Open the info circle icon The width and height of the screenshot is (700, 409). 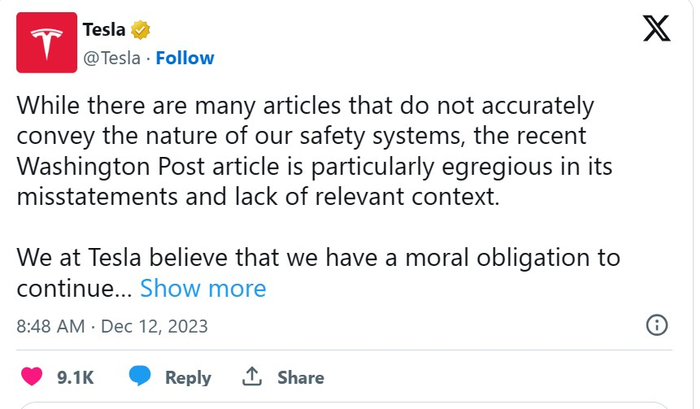pyautogui.click(x=657, y=325)
